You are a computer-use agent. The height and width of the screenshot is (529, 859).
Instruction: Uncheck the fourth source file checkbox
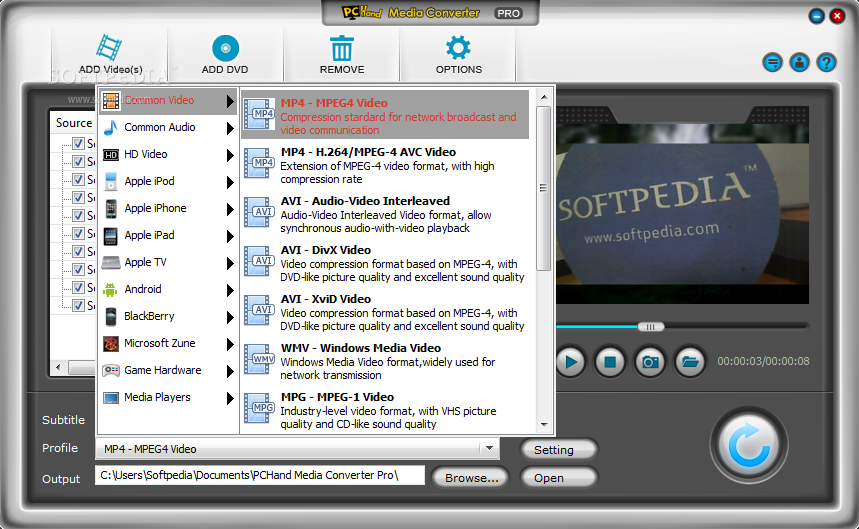pyautogui.click(x=78, y=197)
